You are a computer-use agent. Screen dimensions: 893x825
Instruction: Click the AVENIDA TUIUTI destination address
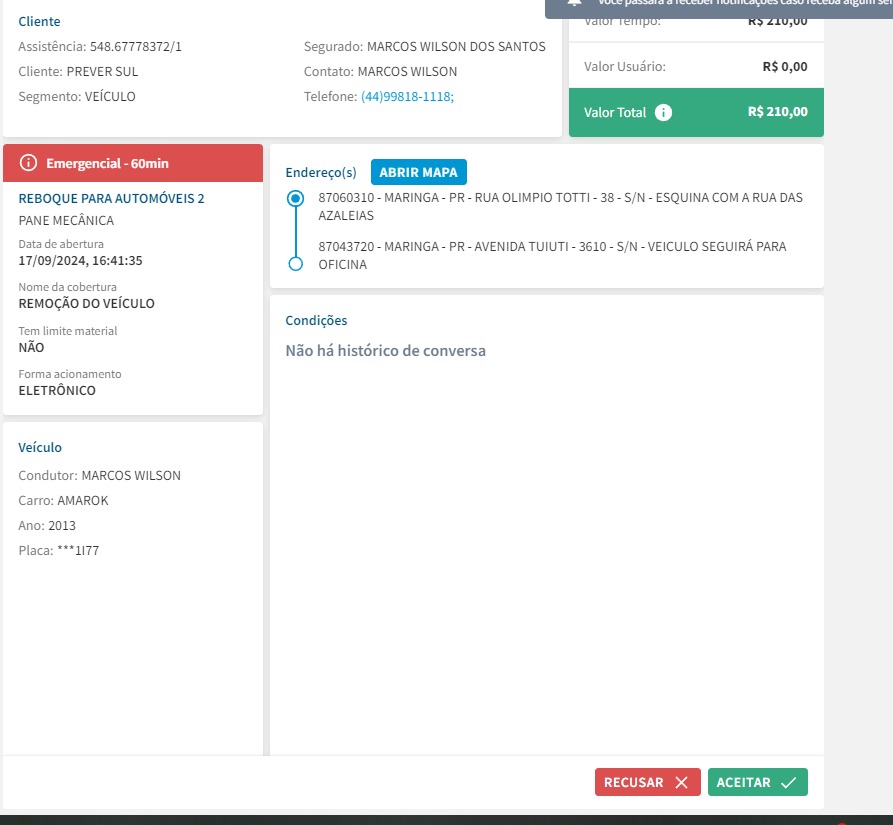click(x=552, y=255)
